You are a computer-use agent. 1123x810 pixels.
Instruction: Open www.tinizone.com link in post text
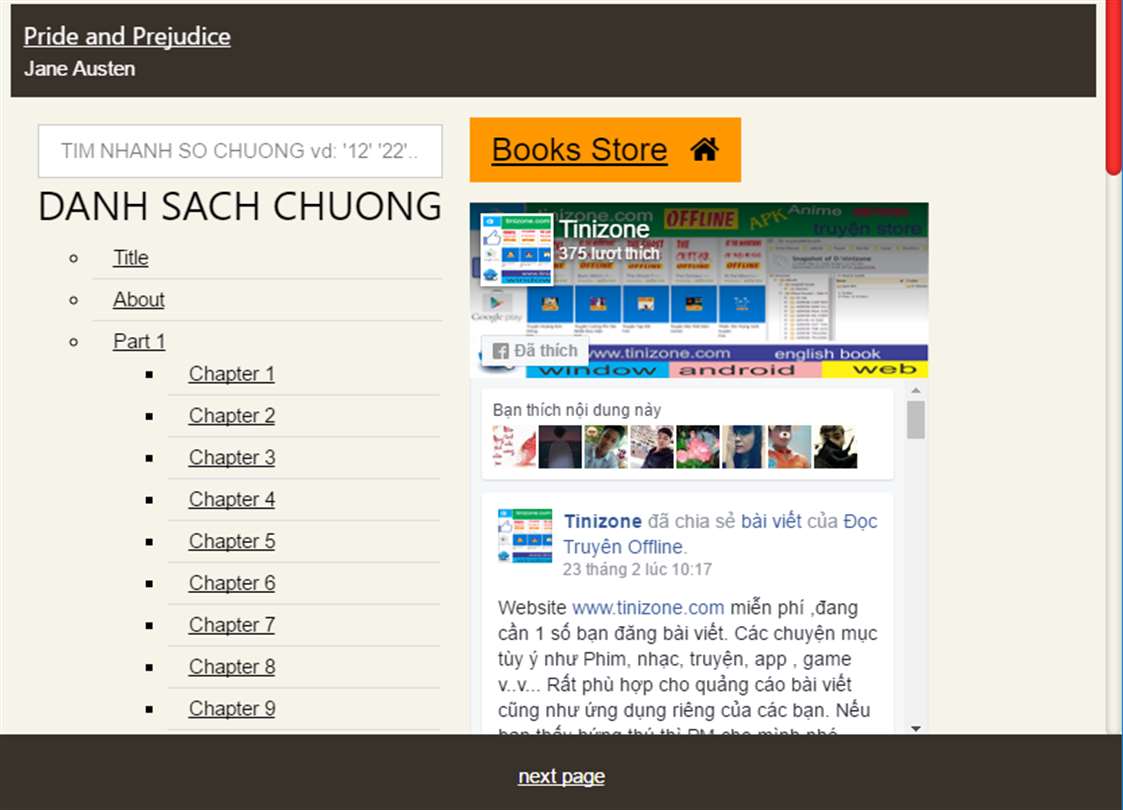coord(648,607)
